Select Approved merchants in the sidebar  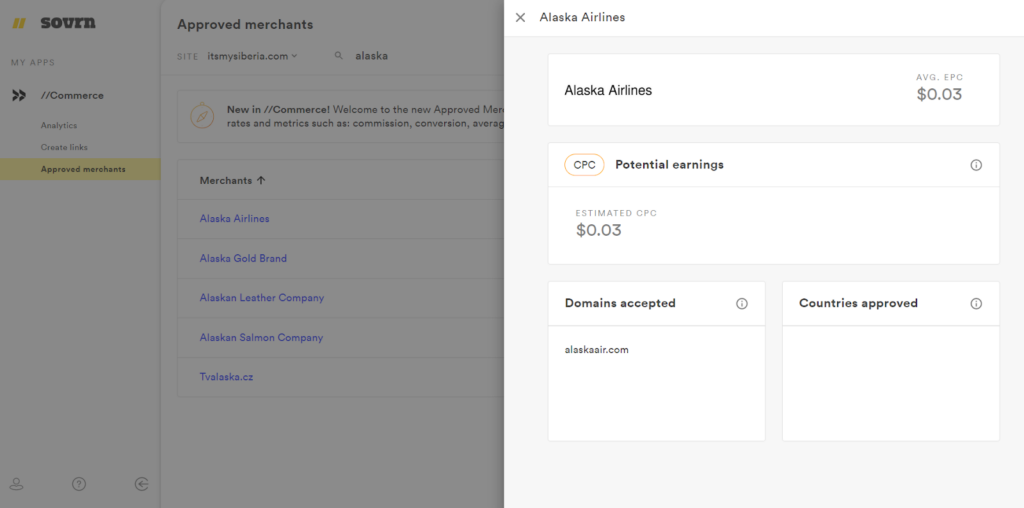[83, 170]
